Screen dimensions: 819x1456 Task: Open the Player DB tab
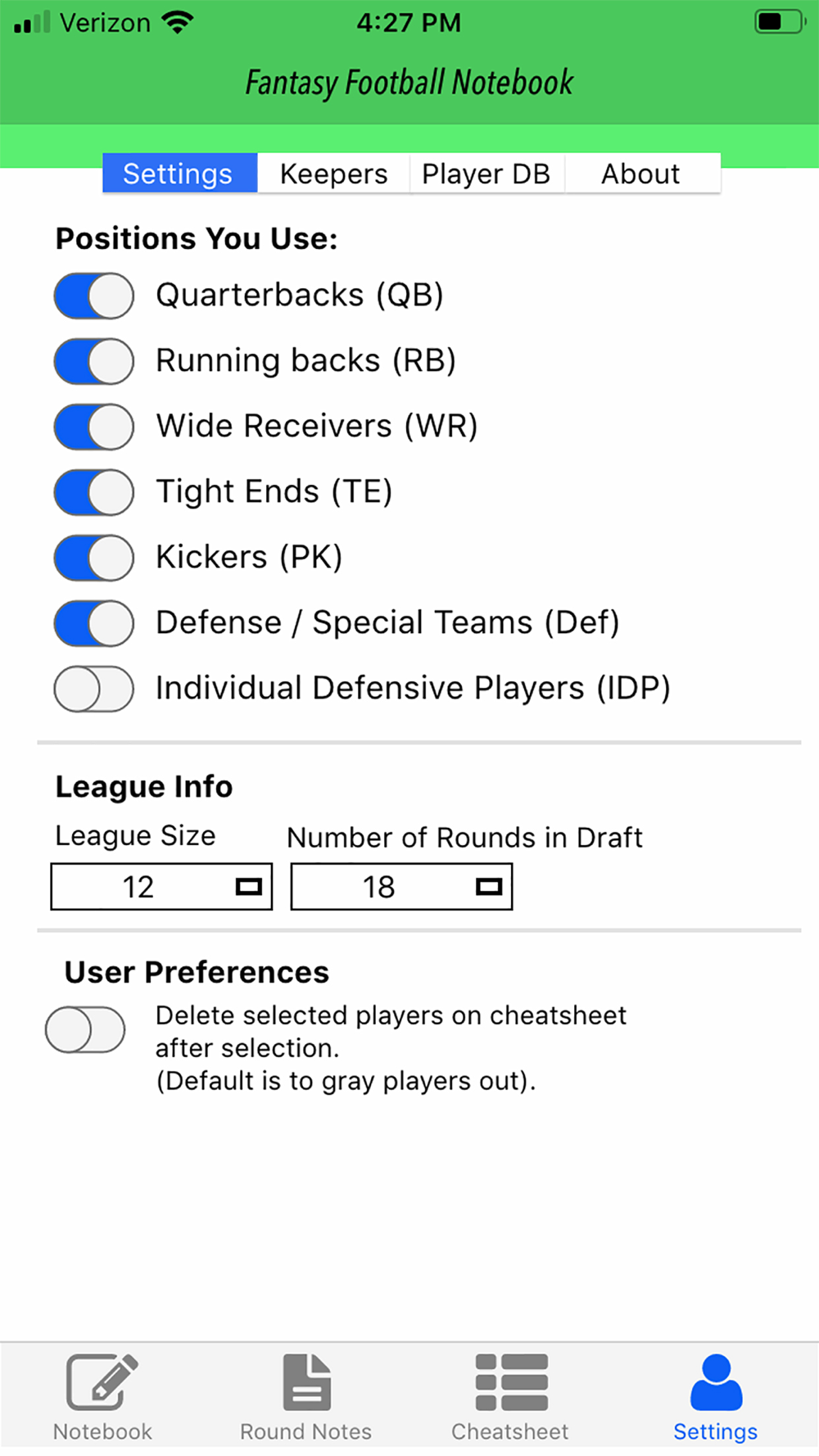coord(486,174)
